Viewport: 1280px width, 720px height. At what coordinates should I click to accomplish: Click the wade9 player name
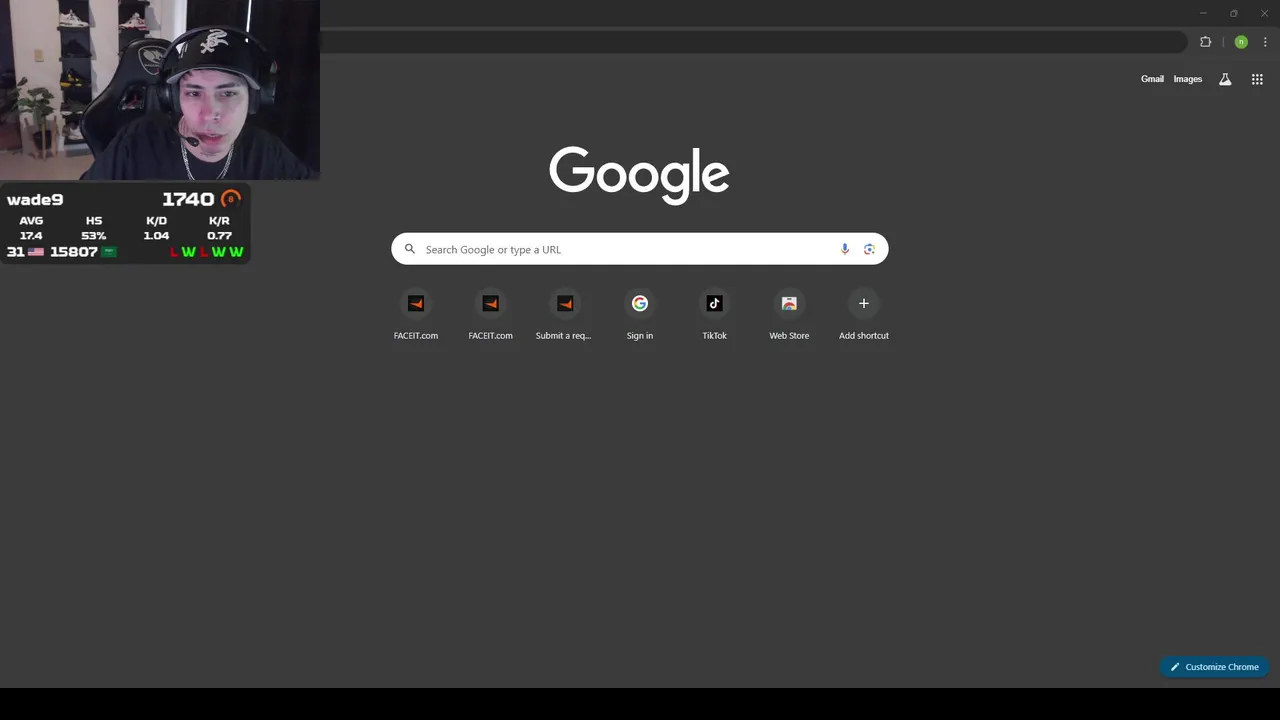[35, 200]
